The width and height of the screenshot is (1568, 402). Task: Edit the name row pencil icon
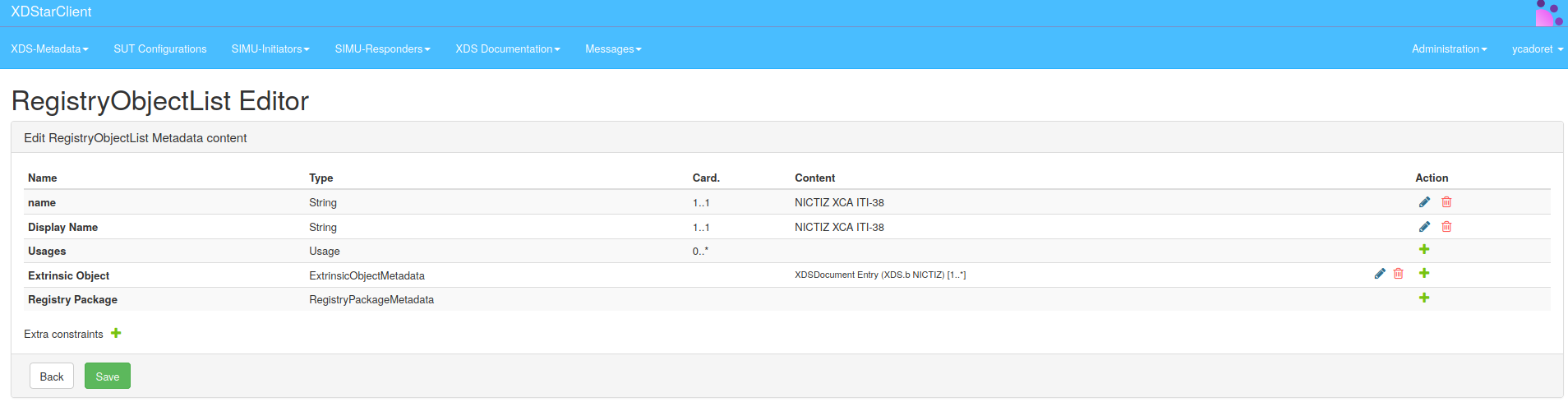1424,202
